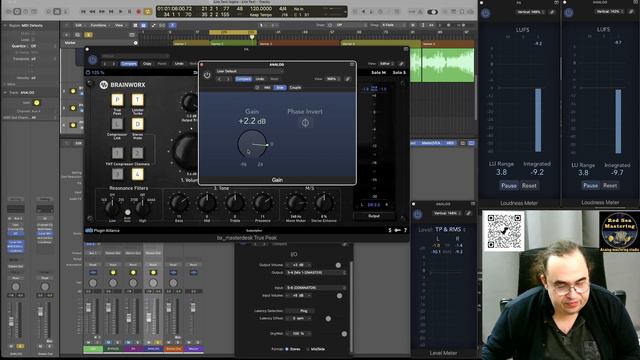
Task: Click the Bass knob in Tone section
Action: pos(179,203)
